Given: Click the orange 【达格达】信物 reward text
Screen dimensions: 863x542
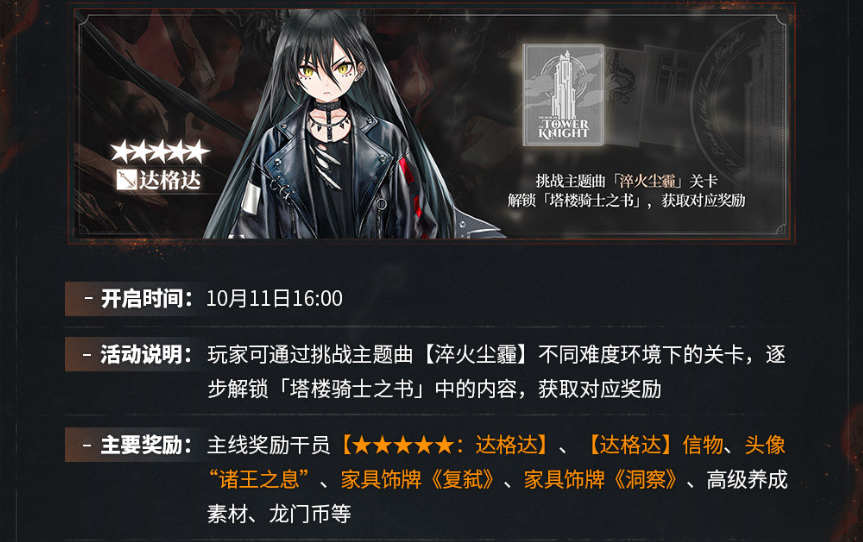Looking at the screenshot, I should click(655, 445).
